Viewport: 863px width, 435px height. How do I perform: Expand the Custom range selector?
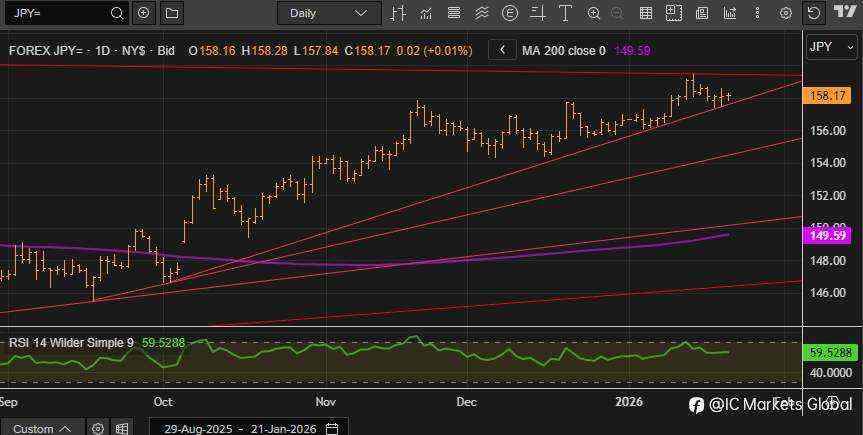[x=42, y=428]
